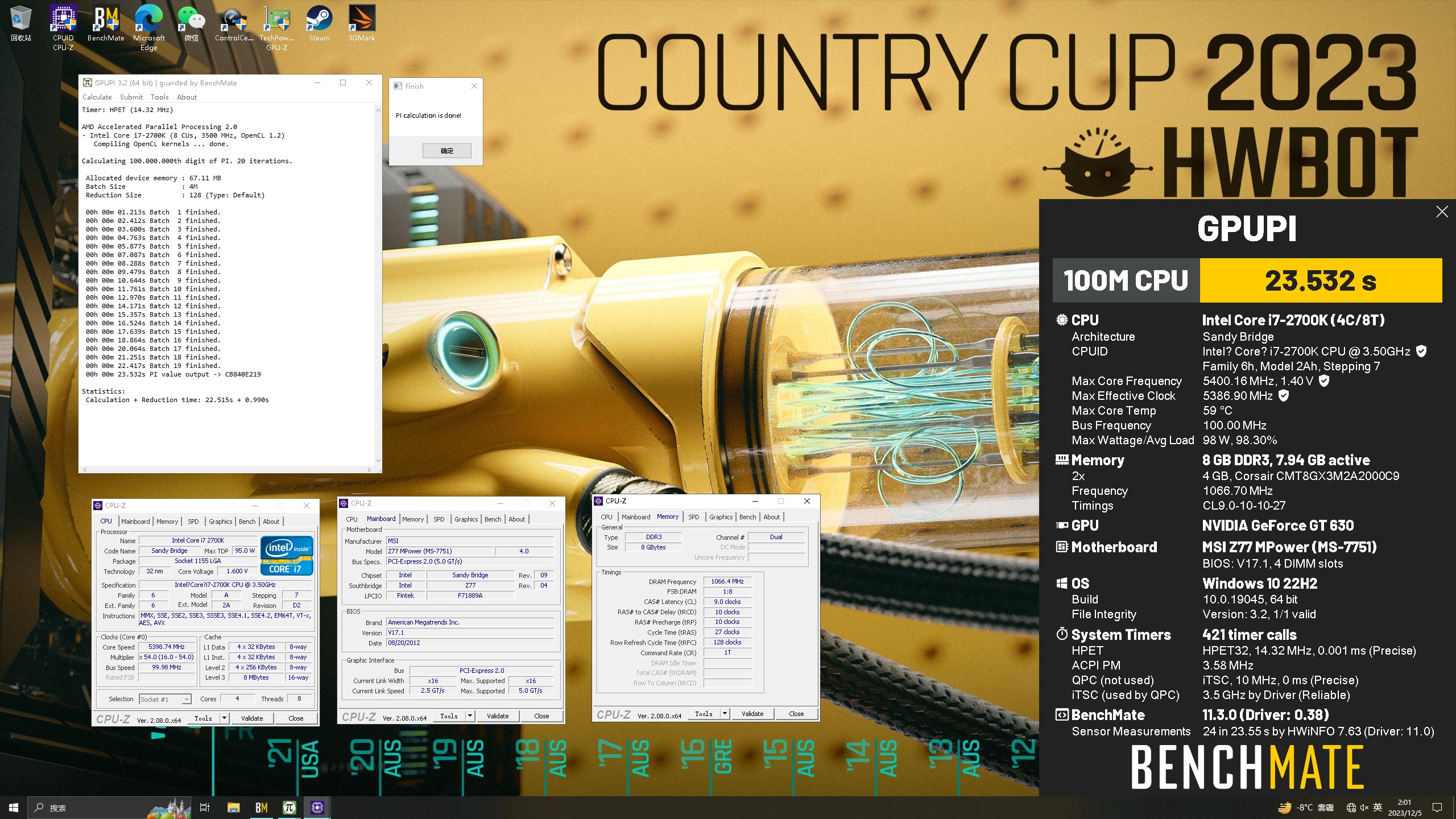Expand Tools dropdown arrow in left CPU-Z
Viewport: 1456px width, 819px height.
pos(224,718)
